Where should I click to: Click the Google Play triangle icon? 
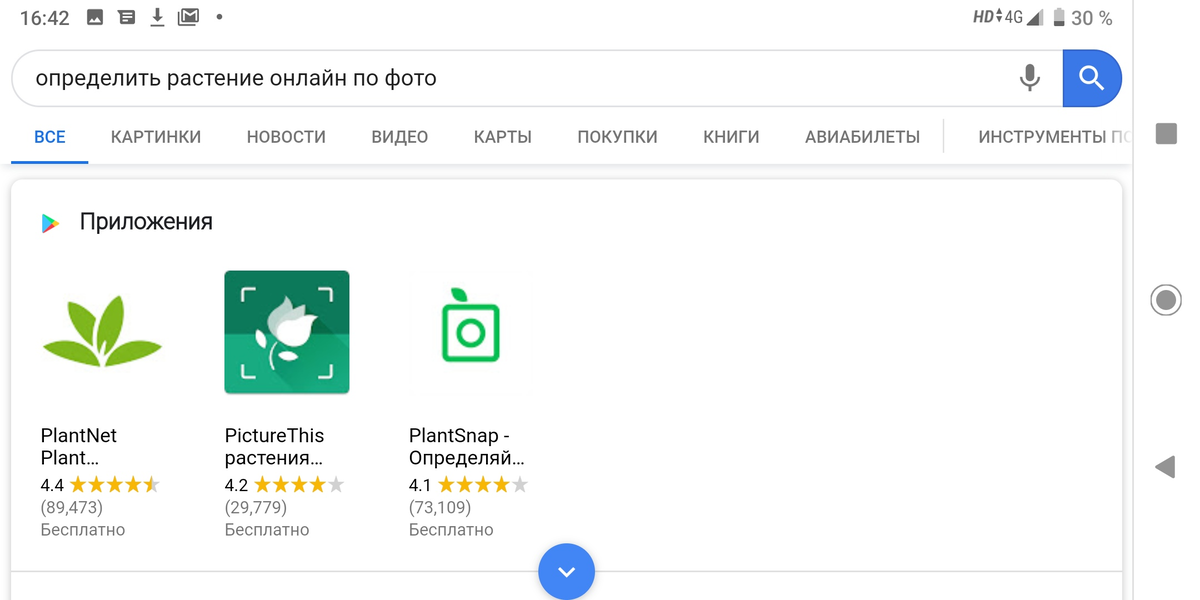tap(48, 222)
